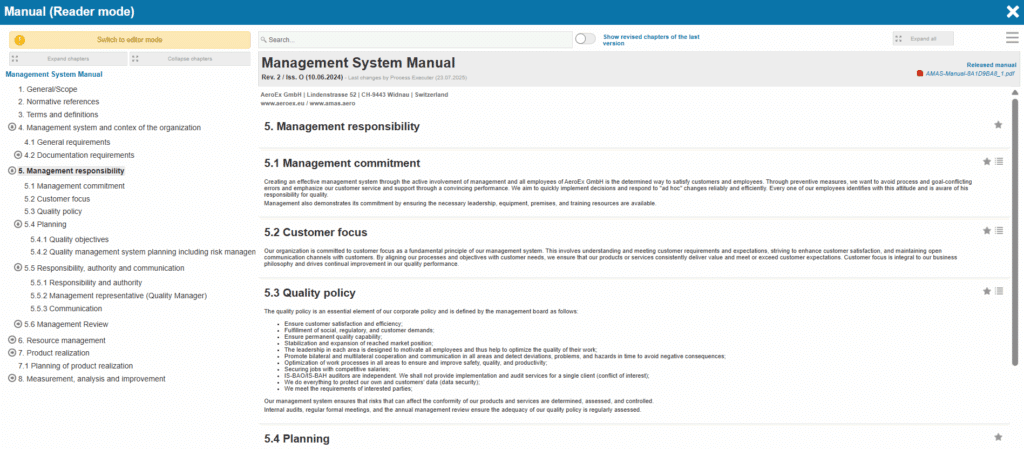This screenshot has width=1024, height=449.
Task: Click list icon beside 5.1 Management commitment
Action: (999, 161)
